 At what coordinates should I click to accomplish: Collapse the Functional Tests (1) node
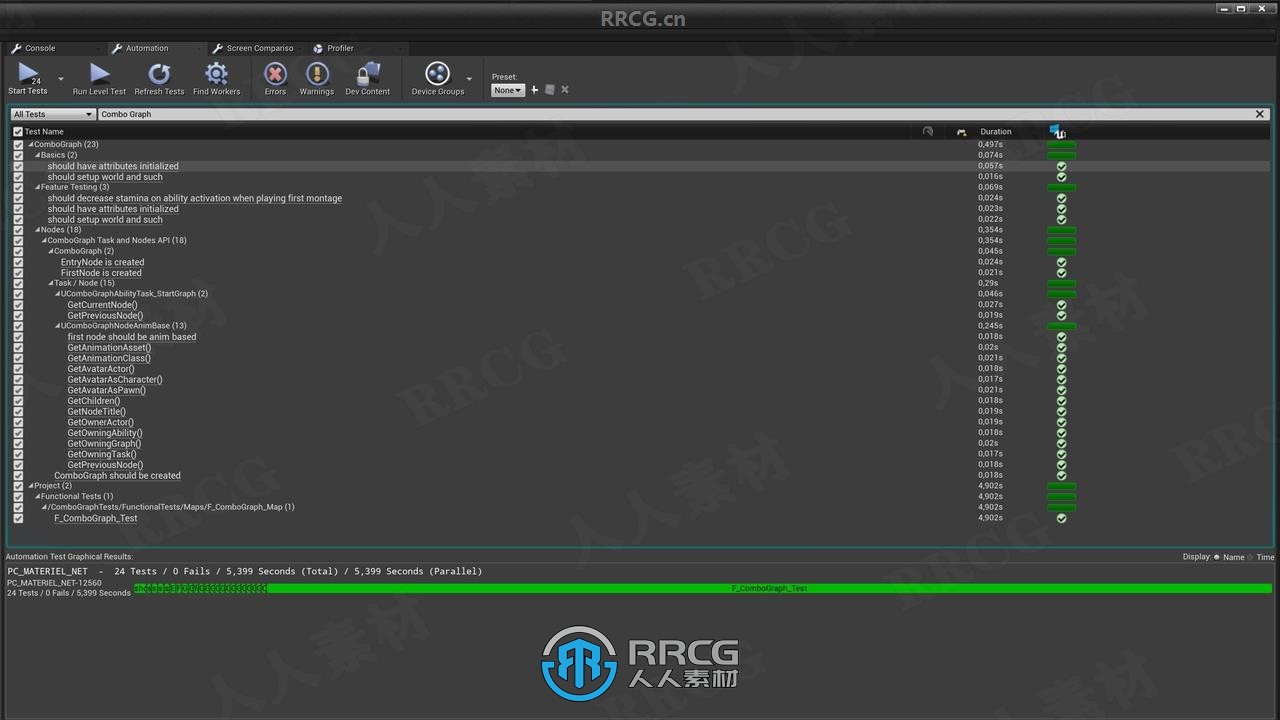pyautogui.click(x=38, y=496)
